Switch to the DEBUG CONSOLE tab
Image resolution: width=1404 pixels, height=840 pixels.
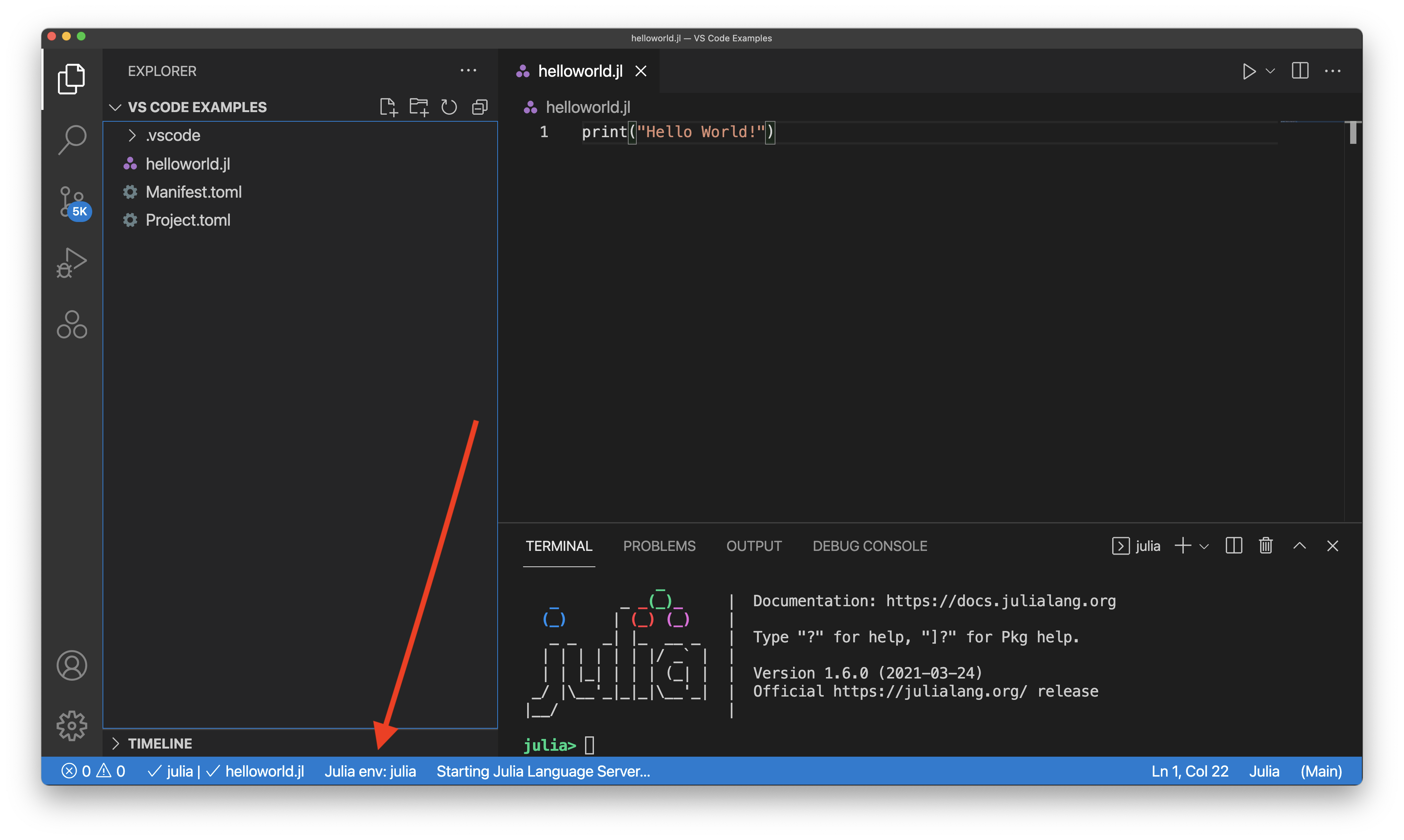click(869, 546)
